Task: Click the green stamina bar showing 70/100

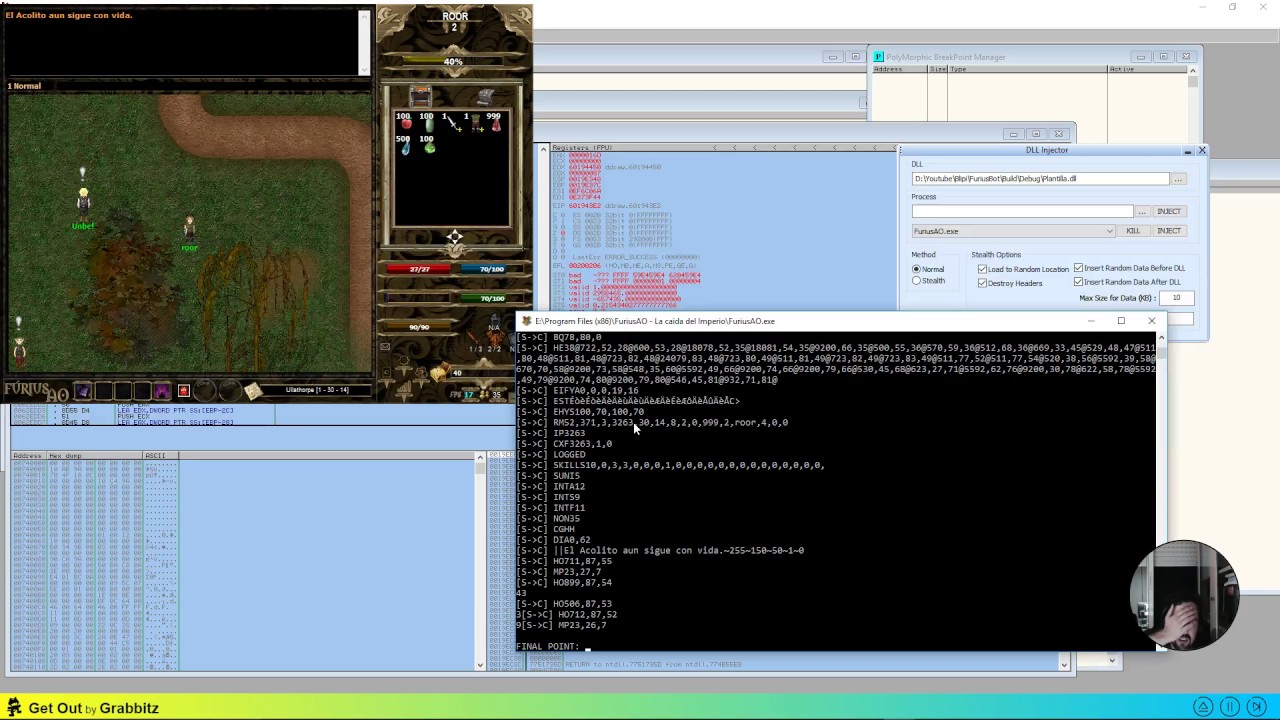Action: pos(491,298)
